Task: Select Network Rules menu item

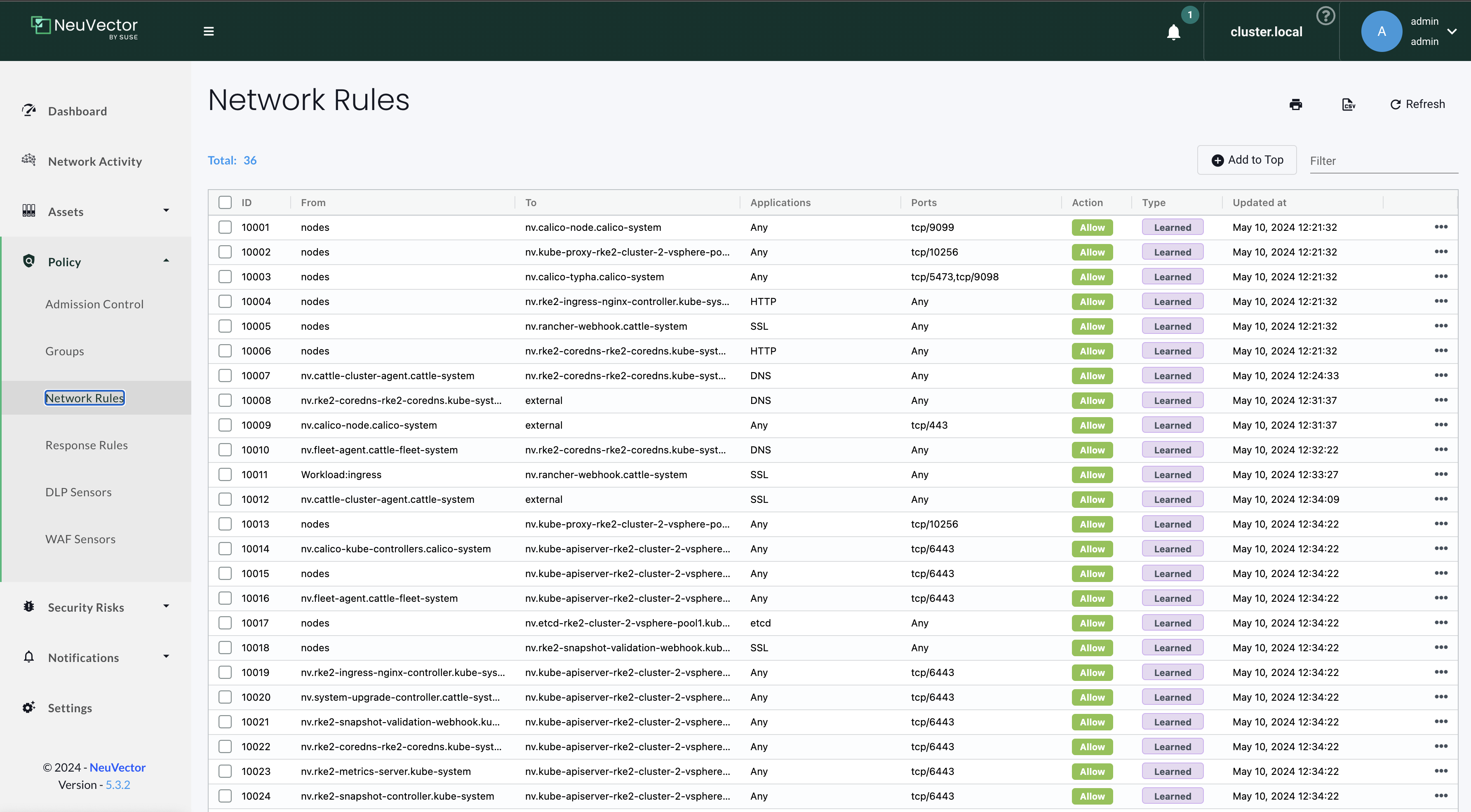Action: [85, 397]
